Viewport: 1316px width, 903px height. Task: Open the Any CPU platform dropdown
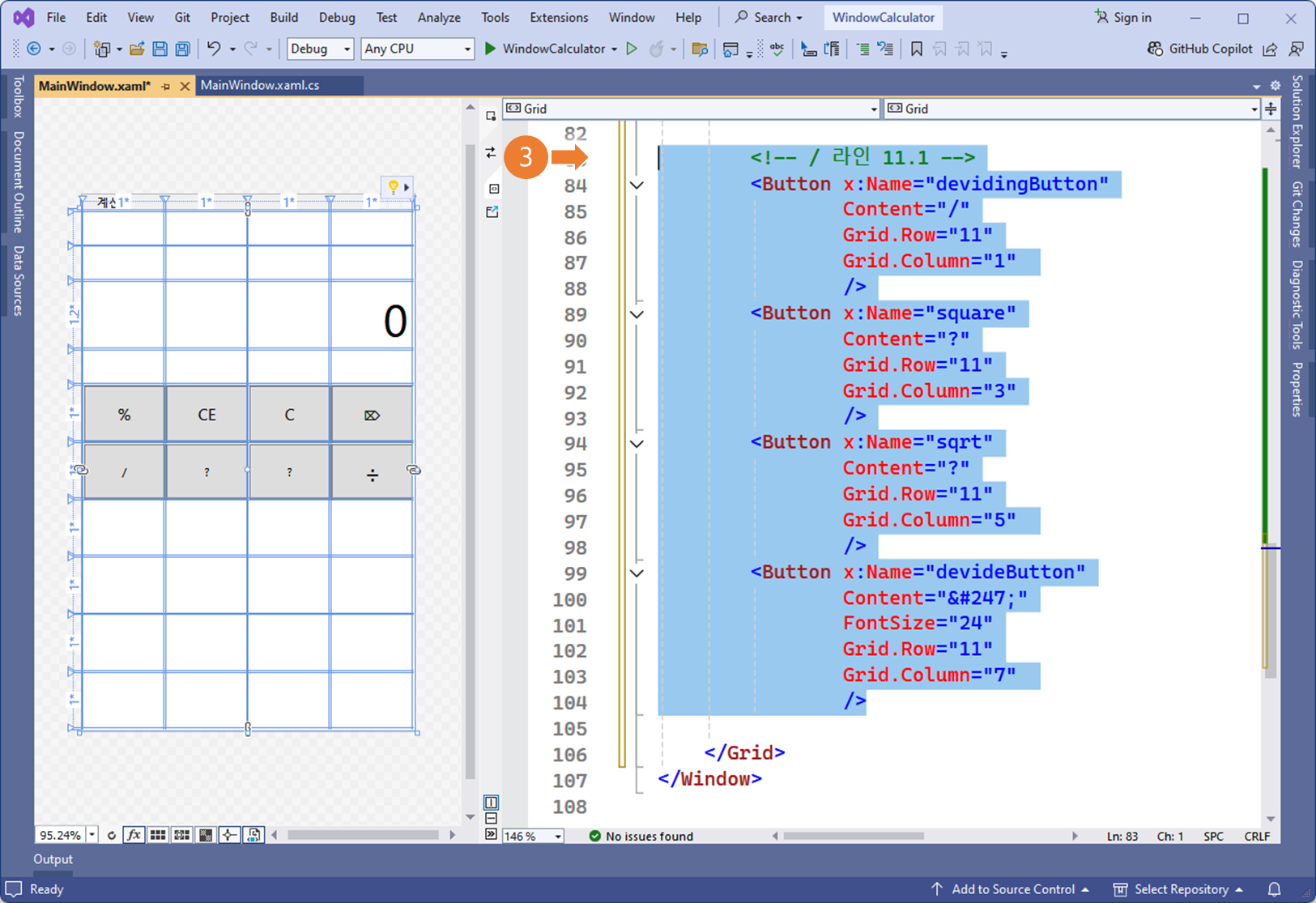point(417,49)
